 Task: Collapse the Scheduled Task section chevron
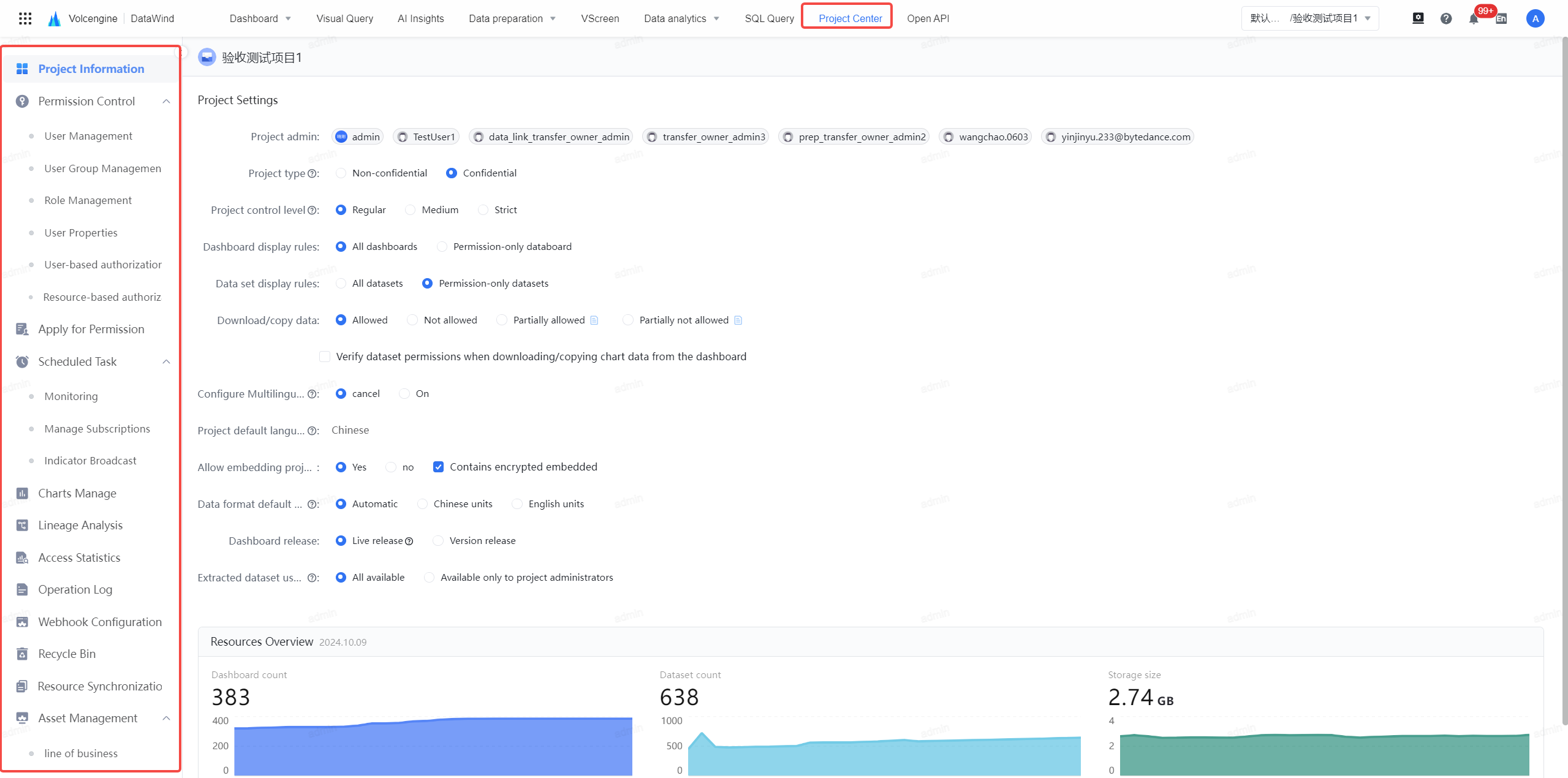click(x=166, y=361)
